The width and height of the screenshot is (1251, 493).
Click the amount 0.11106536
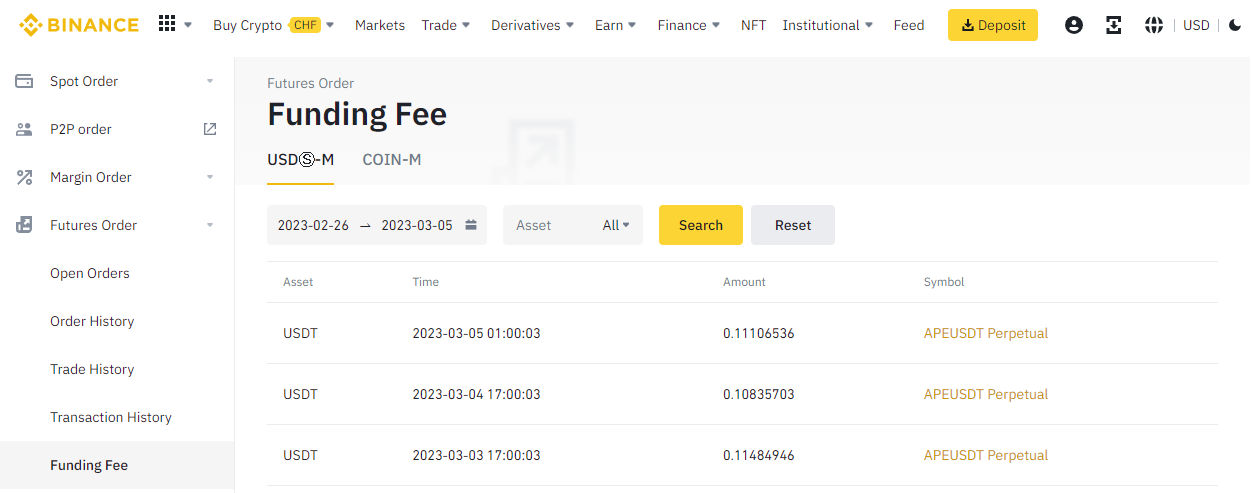click(759, 333)
